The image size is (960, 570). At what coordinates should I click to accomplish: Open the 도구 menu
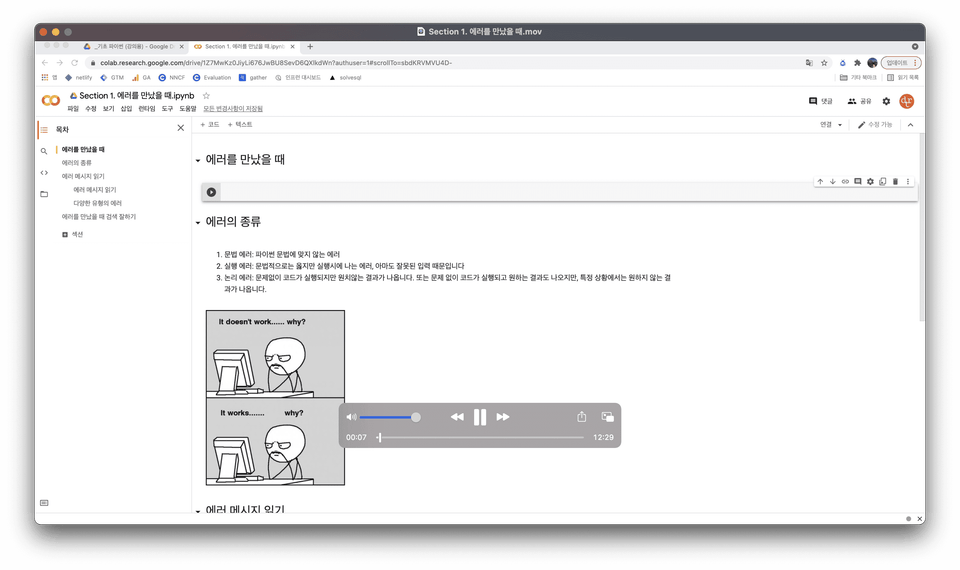tap(167, 108)
